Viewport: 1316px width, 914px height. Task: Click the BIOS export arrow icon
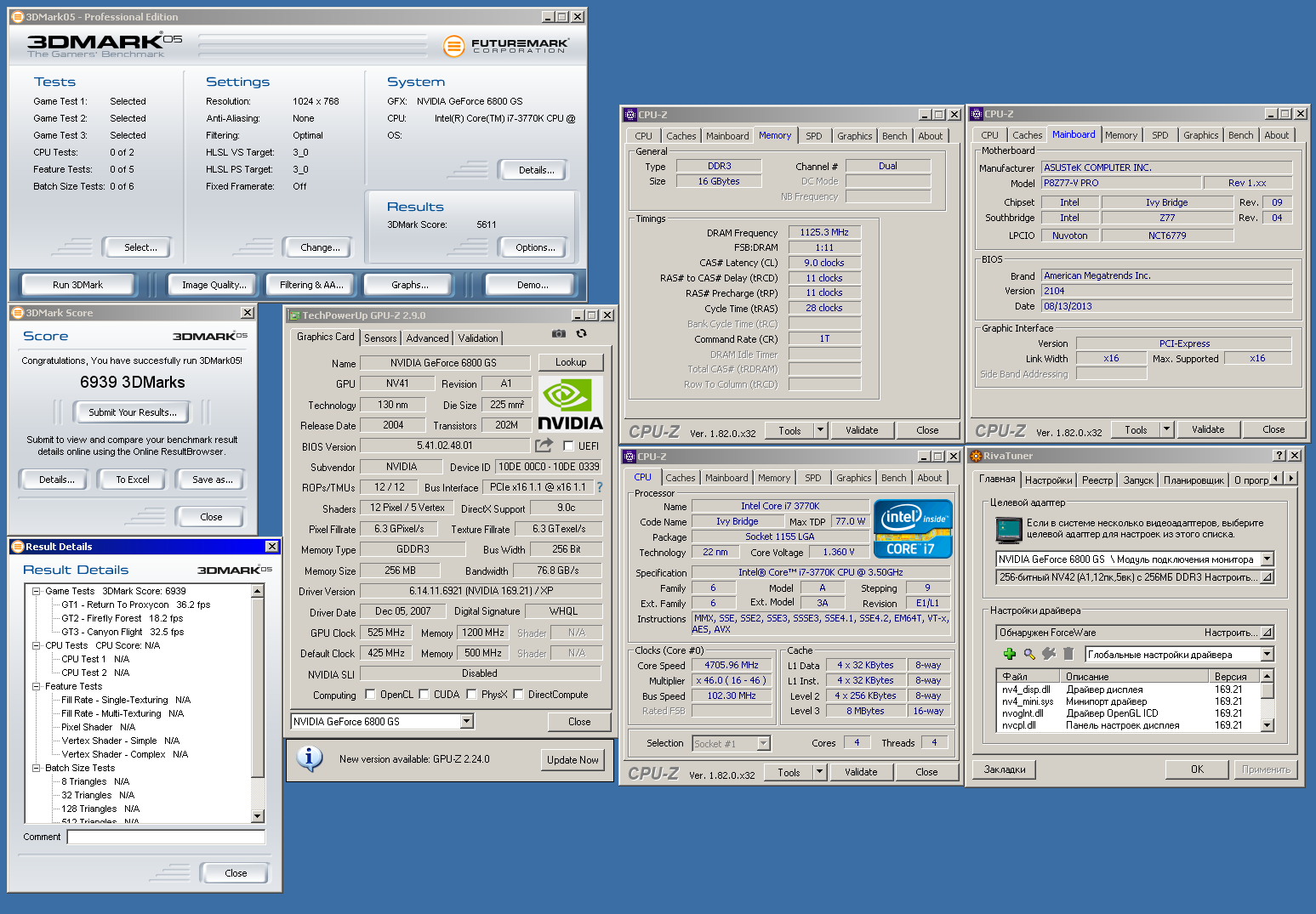tap(544, 446)
